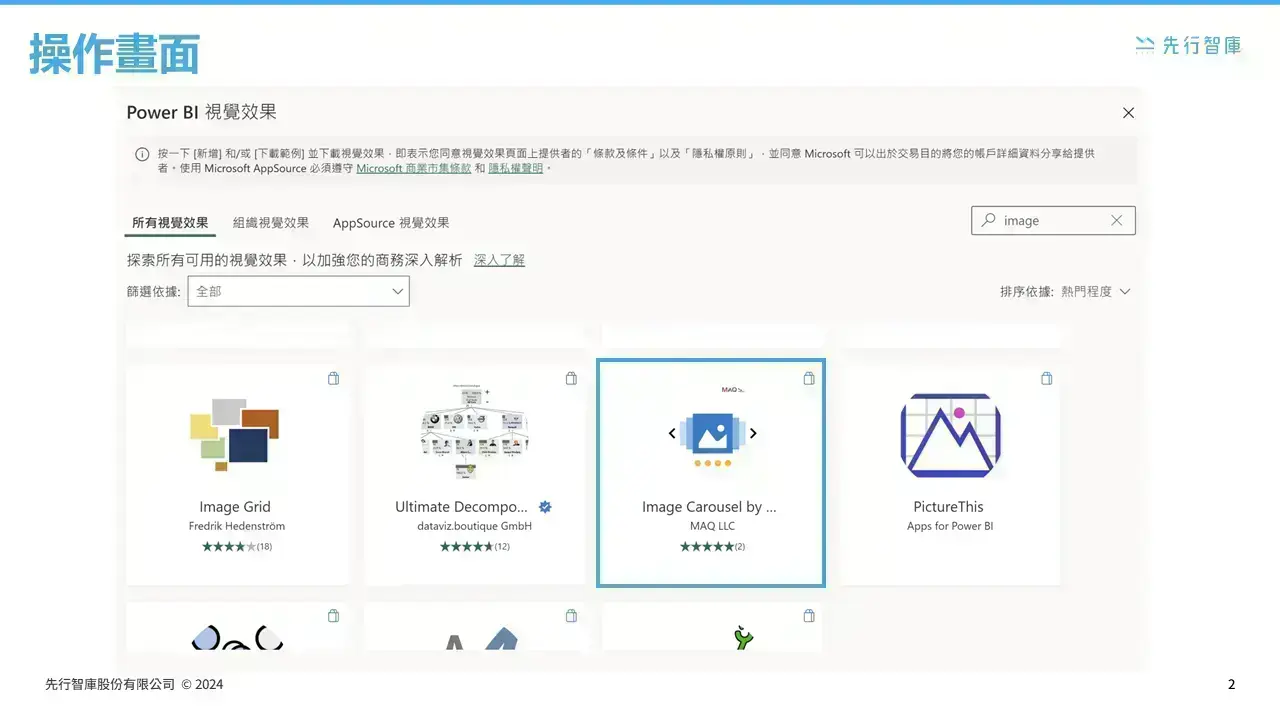Click the Apps for Power BI publisher name
The width and height of the screenshot is (1280, 720).
950,526
